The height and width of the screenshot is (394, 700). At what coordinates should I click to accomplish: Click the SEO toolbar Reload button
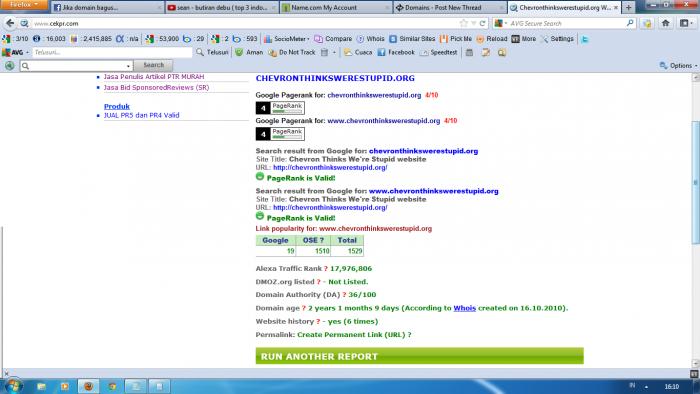pyautogui.click(x=492, y=39)
